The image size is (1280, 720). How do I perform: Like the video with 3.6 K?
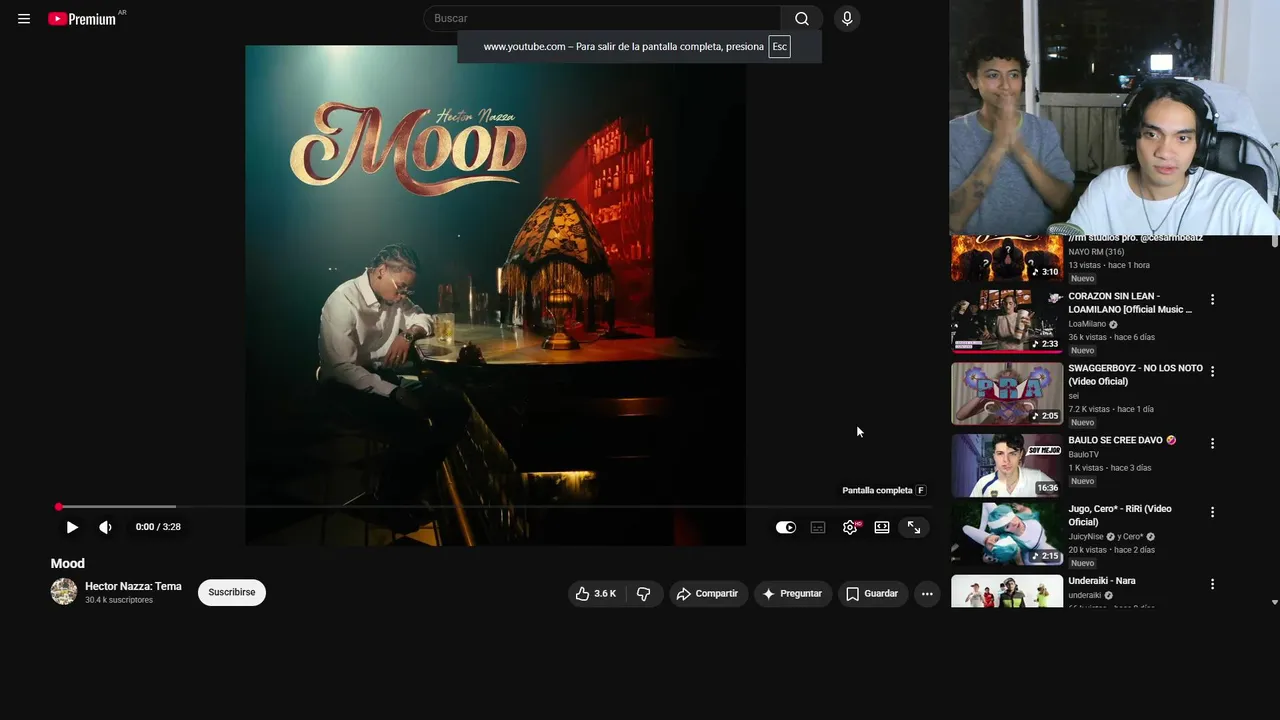[596, 594]
